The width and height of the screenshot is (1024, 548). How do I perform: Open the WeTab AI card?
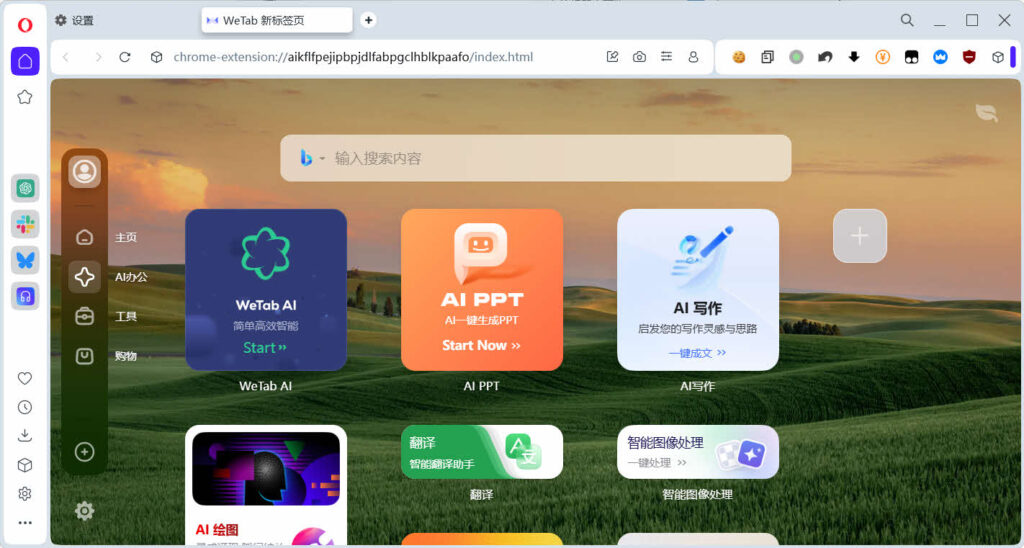click(266, 289)
